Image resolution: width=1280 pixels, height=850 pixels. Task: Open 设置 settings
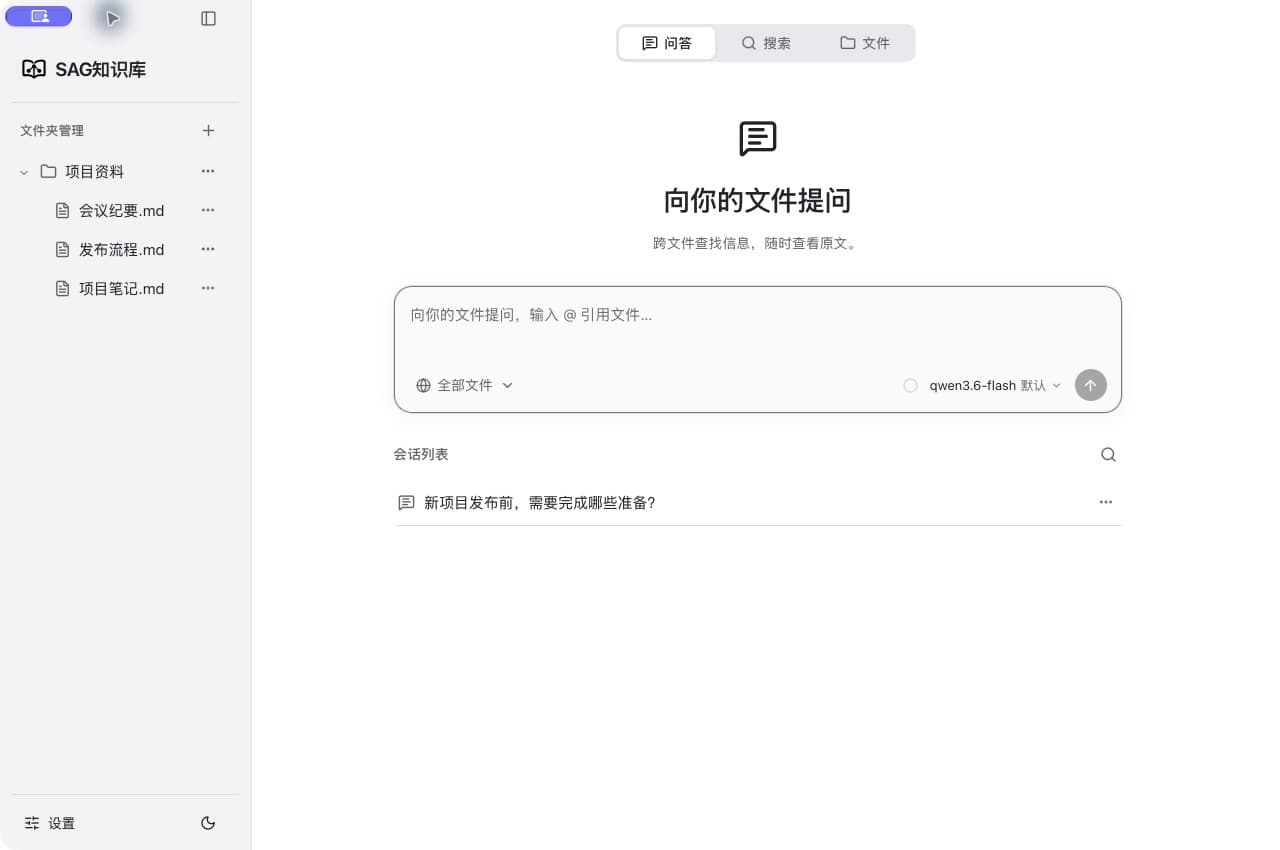(x=50, y=823)
